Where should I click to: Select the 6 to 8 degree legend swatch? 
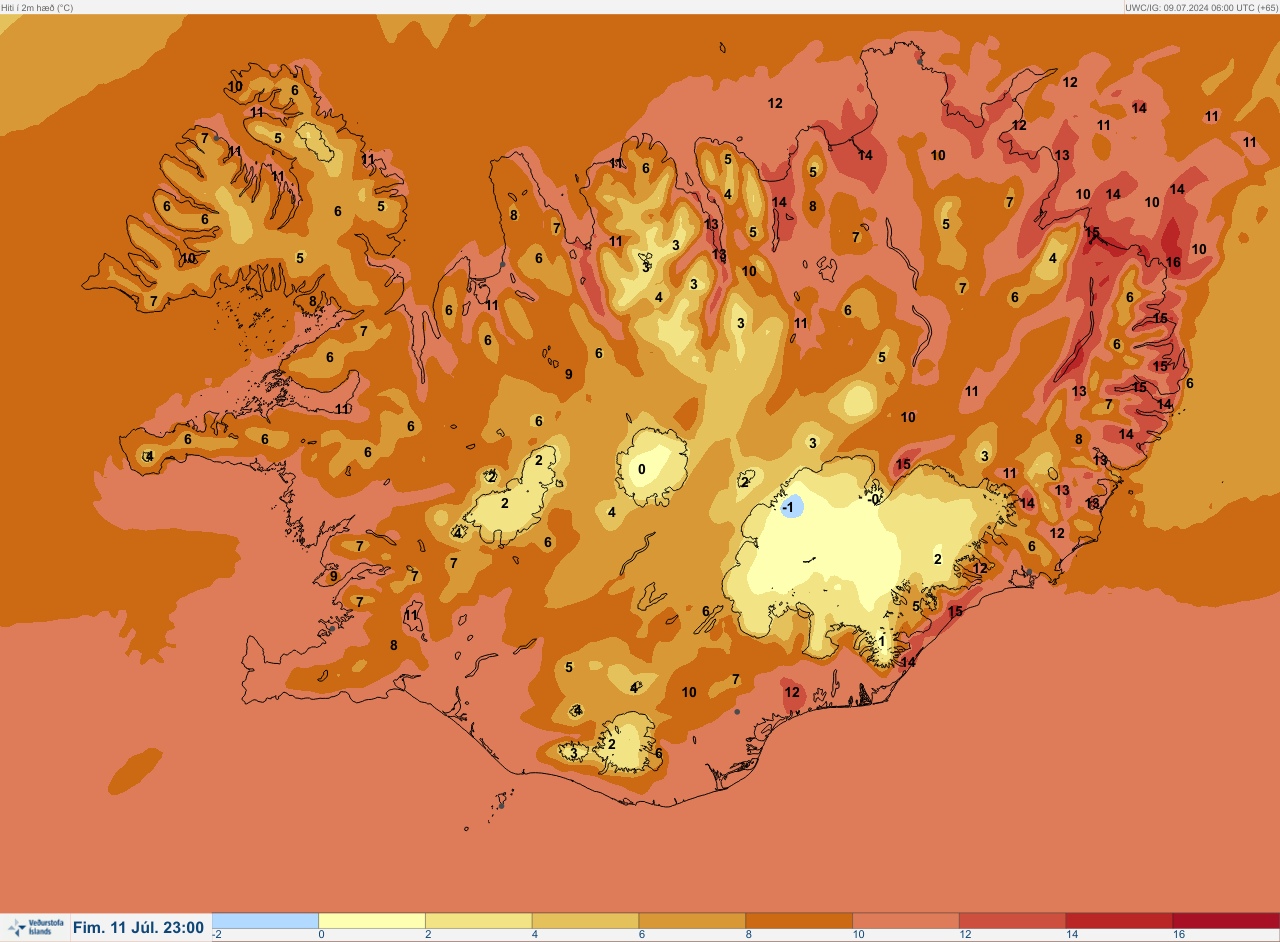692,920
